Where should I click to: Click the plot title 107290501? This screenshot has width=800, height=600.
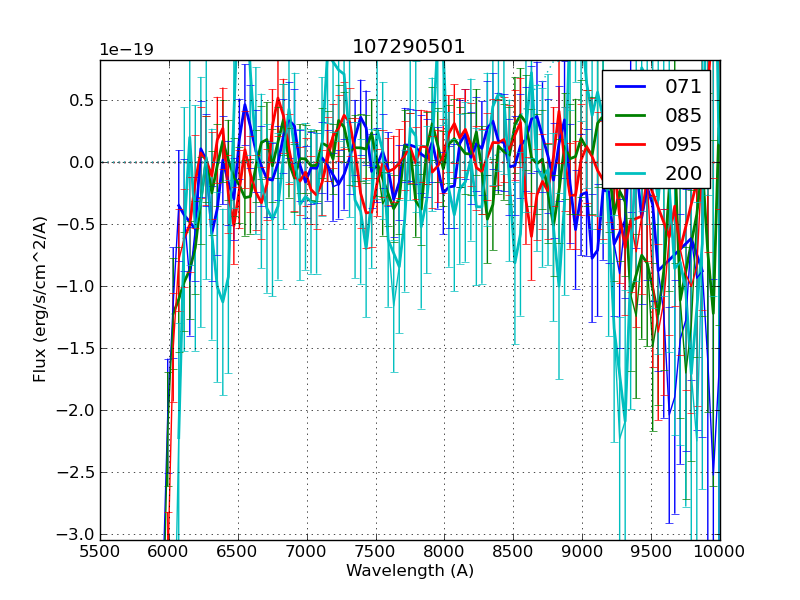pos(409,47)
